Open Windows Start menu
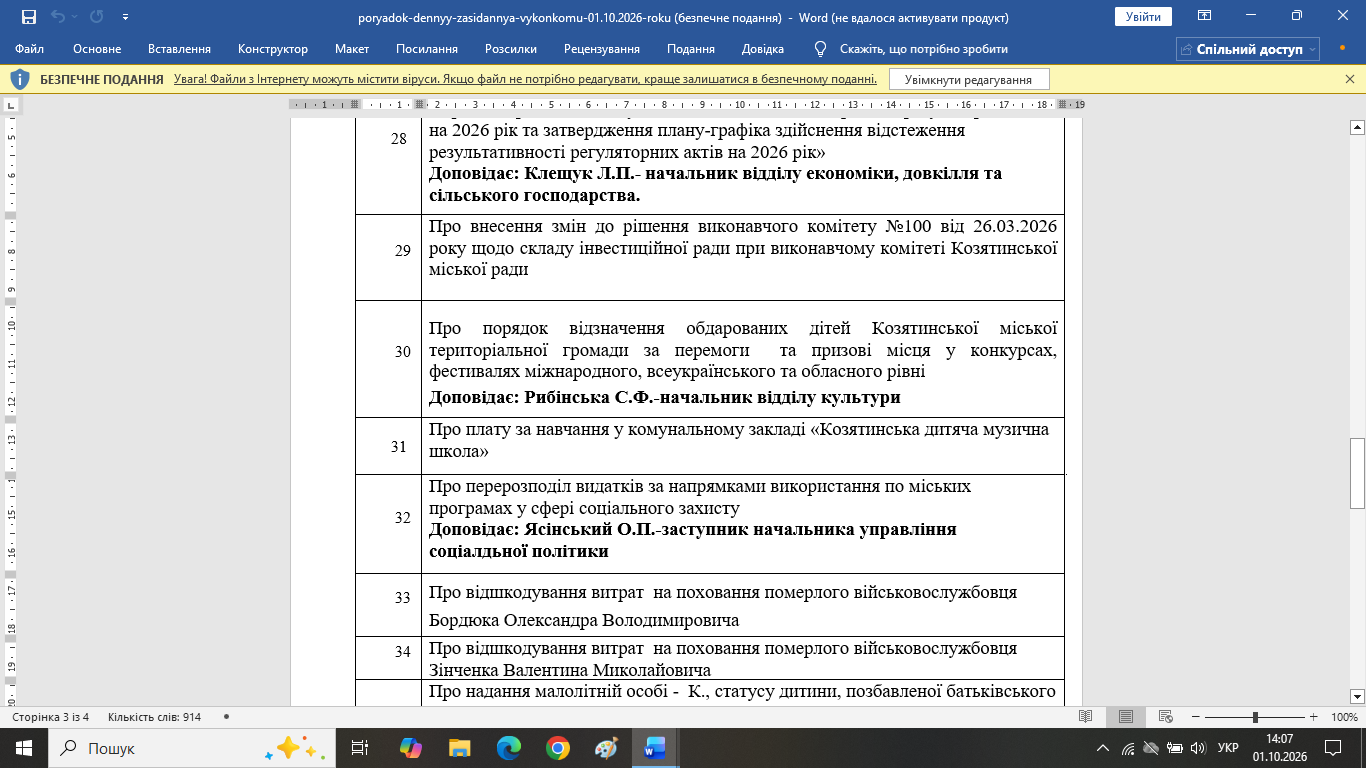The image size is (1366, 768). pyautogui.click(x=24, y=748)
